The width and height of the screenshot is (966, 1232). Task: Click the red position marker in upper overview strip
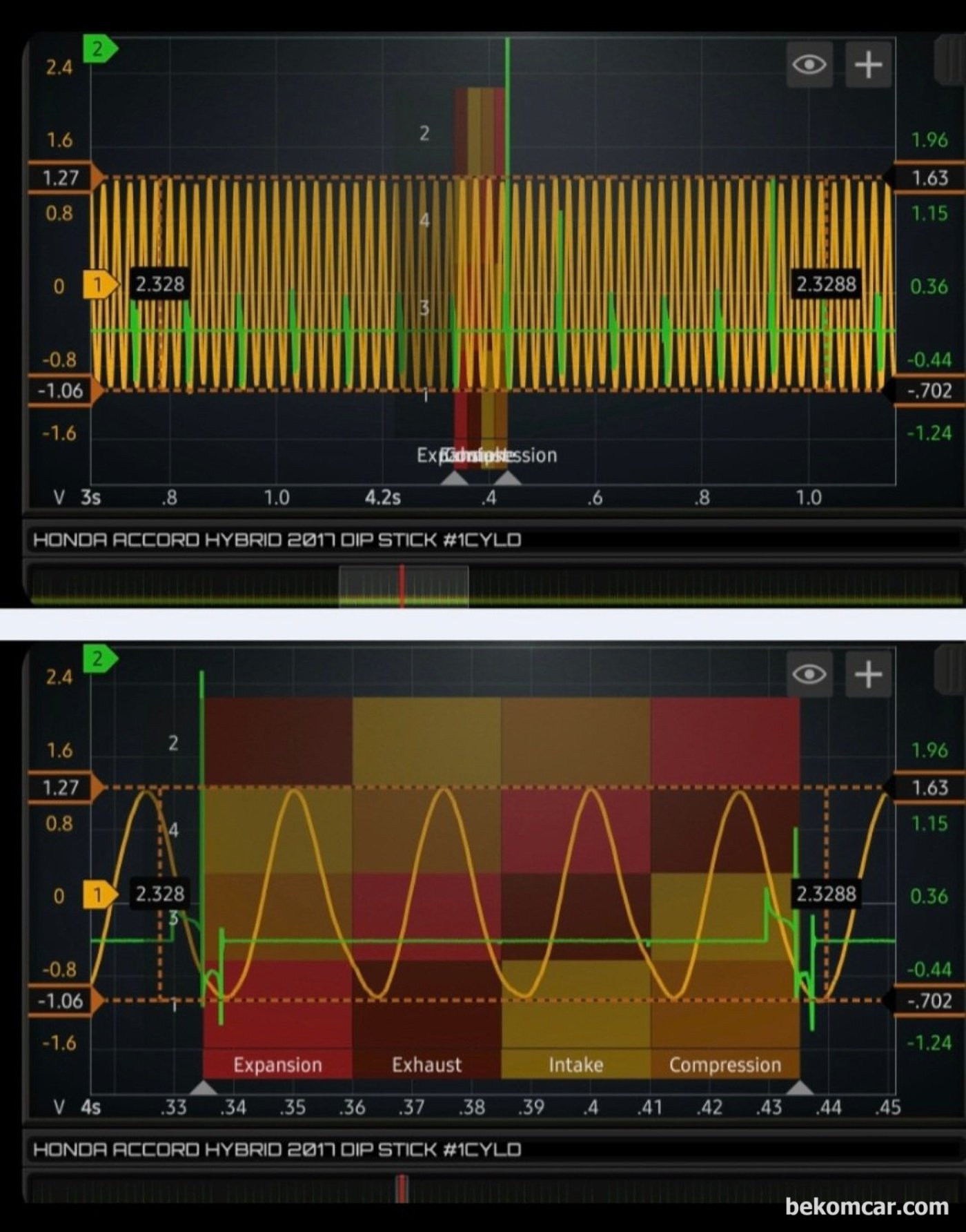[402, 586]
